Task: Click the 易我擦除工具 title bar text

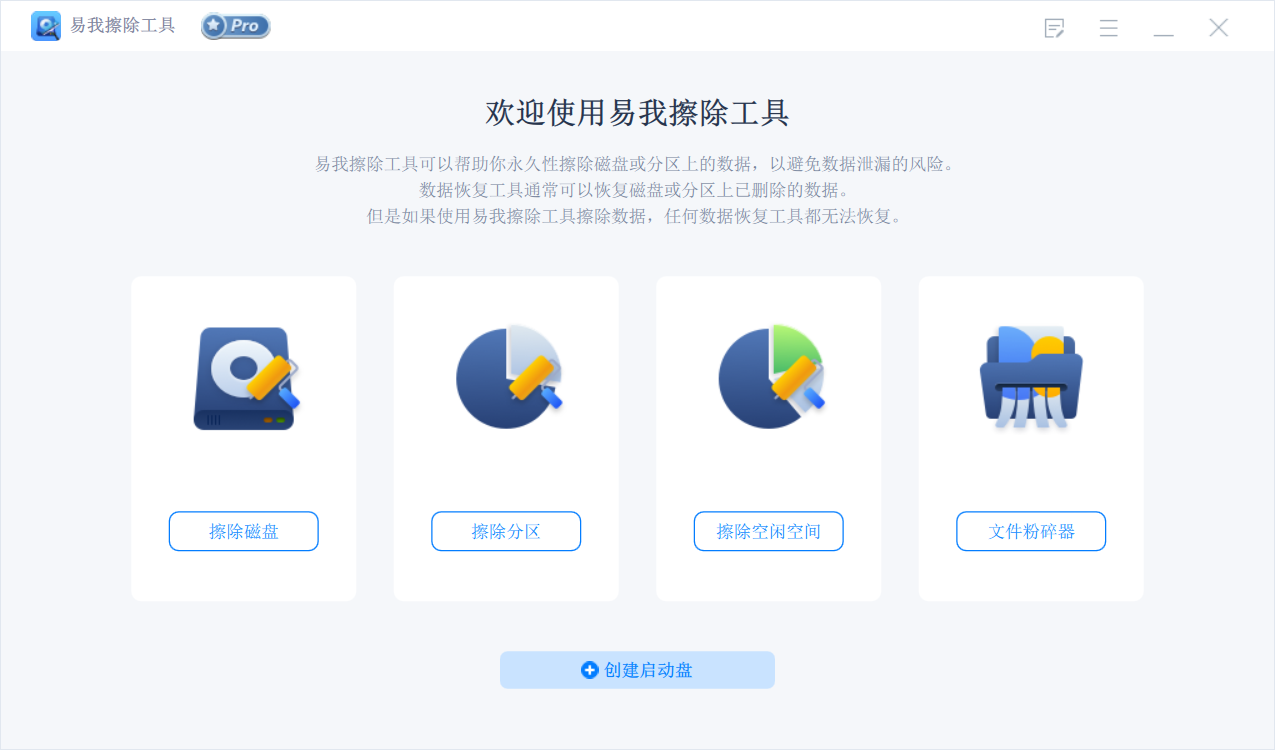Action: [x=123, y=26]
